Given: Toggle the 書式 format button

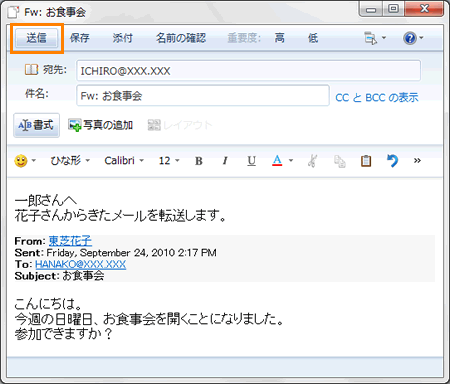Looking at the screenshot, I should [x=36, y=125].
